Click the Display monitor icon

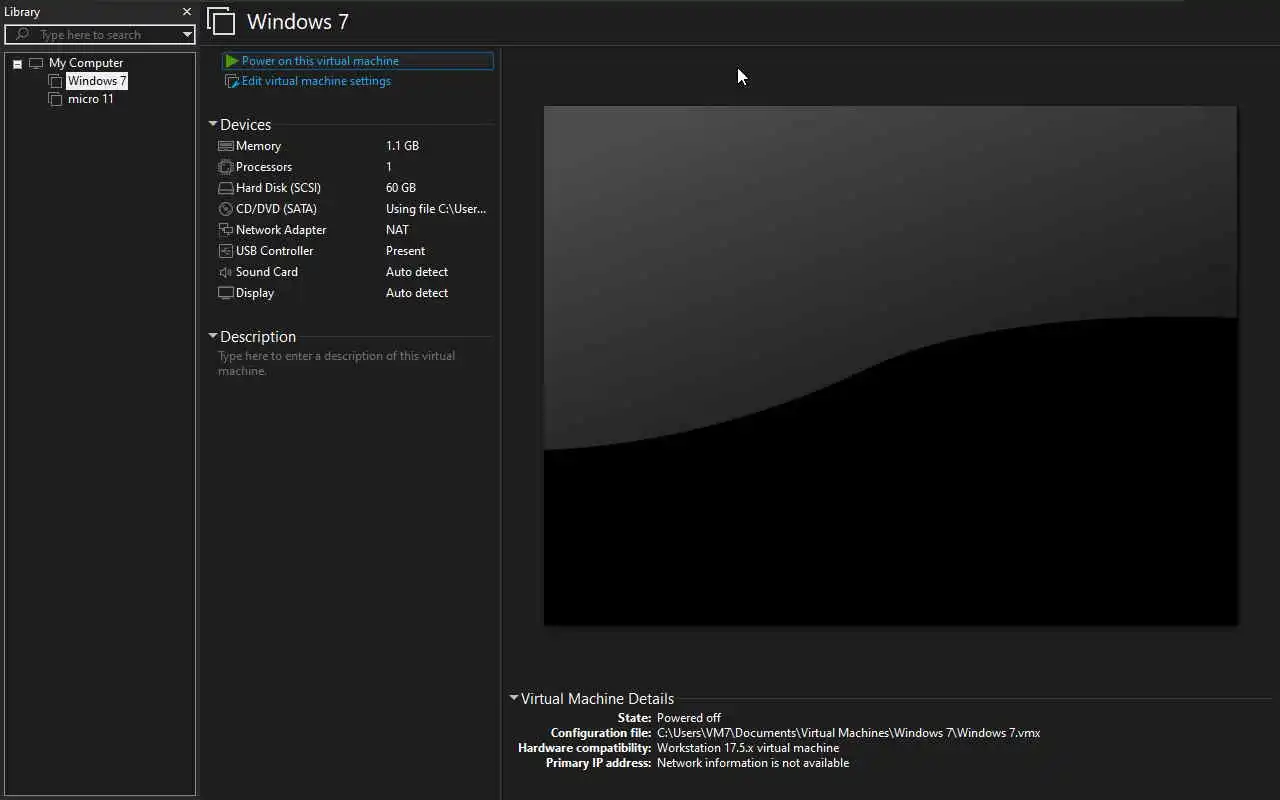click(x=226, y=293)
